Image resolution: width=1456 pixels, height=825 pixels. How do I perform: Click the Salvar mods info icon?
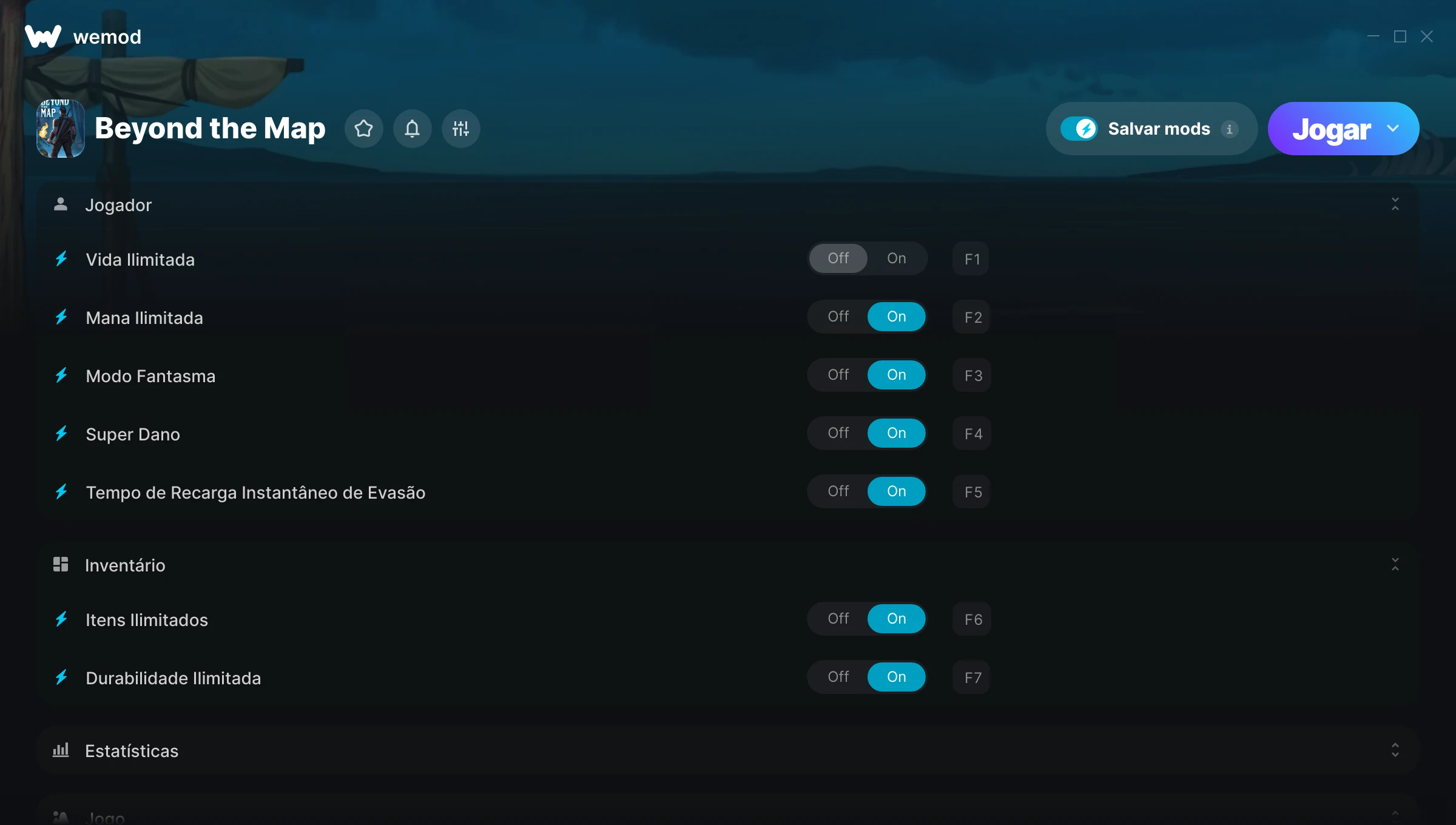1230,129
